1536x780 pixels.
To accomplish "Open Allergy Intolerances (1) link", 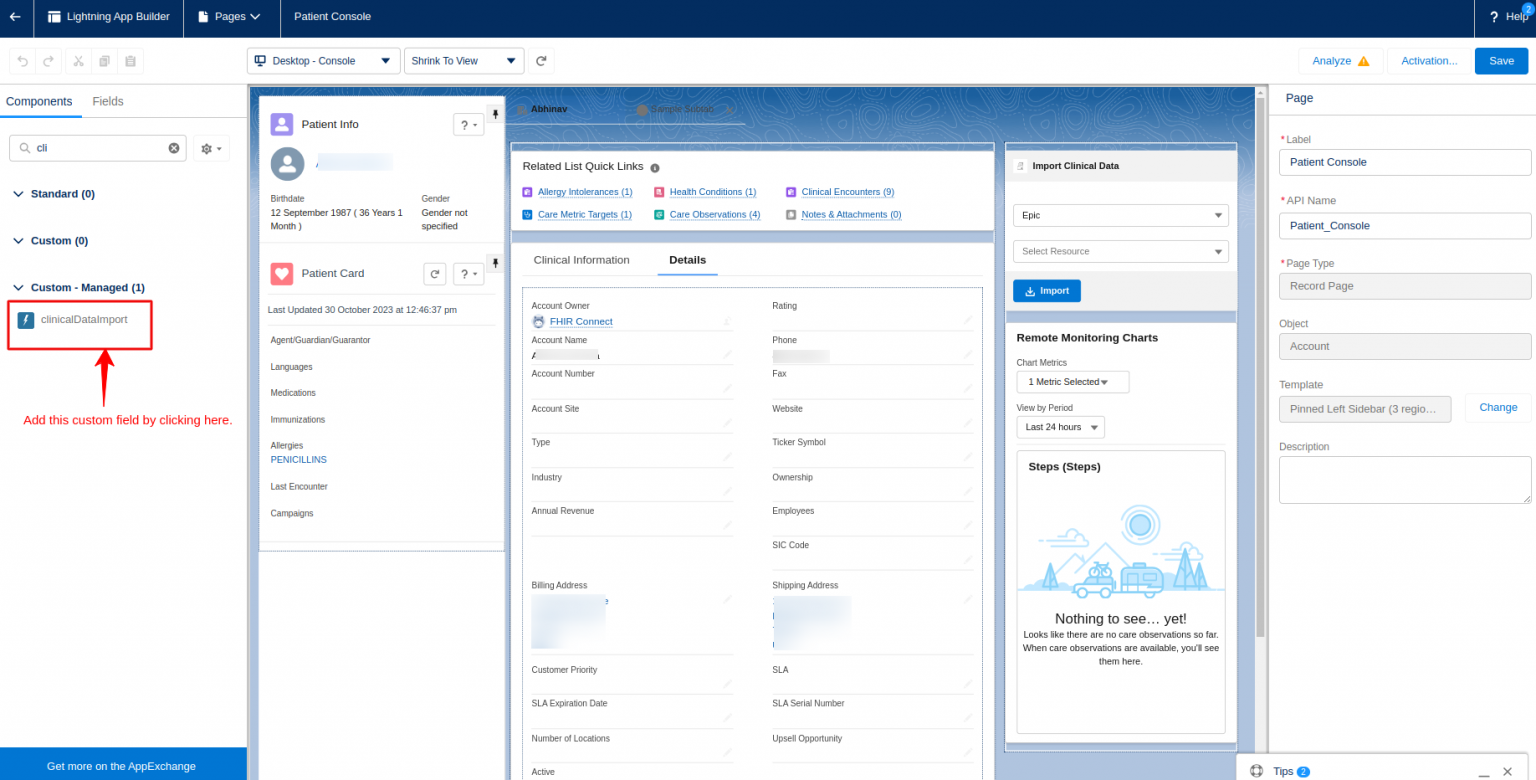I will click(585, 192).
